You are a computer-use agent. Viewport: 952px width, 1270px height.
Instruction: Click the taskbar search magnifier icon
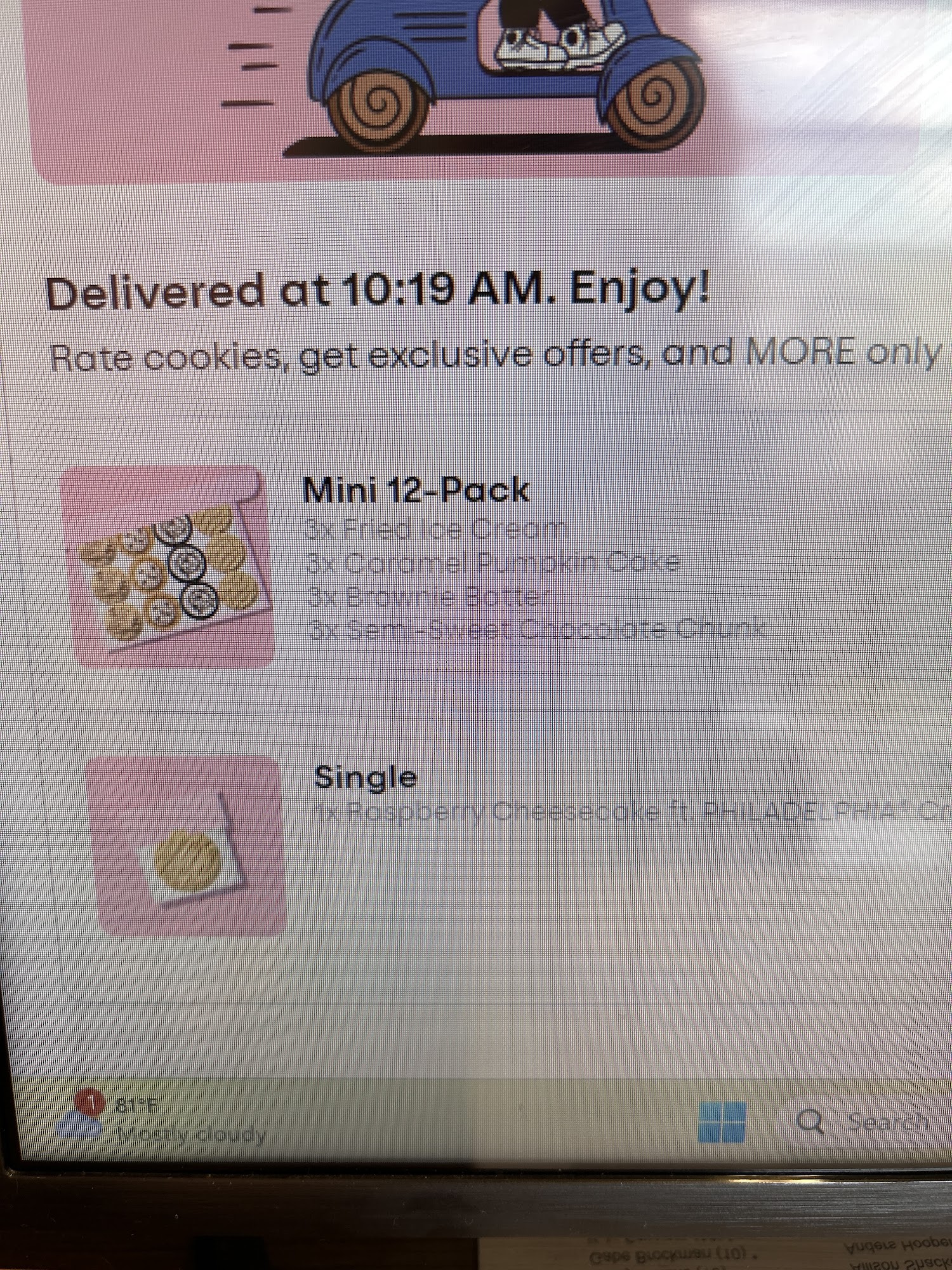tap(810, 1122)
